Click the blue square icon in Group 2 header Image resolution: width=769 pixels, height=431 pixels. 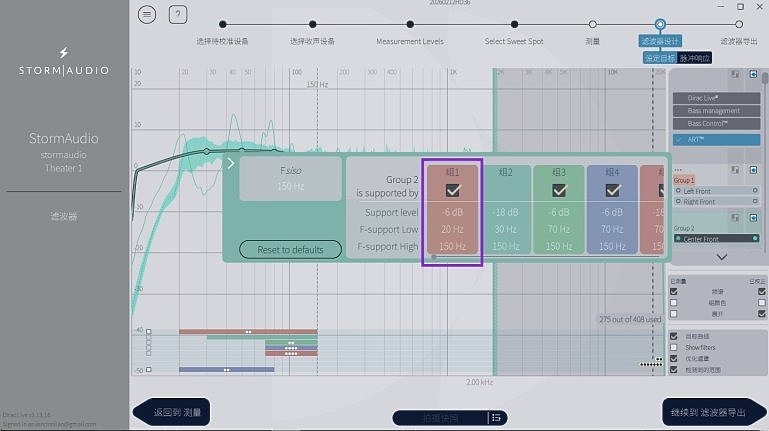click(x=753, y=217)
